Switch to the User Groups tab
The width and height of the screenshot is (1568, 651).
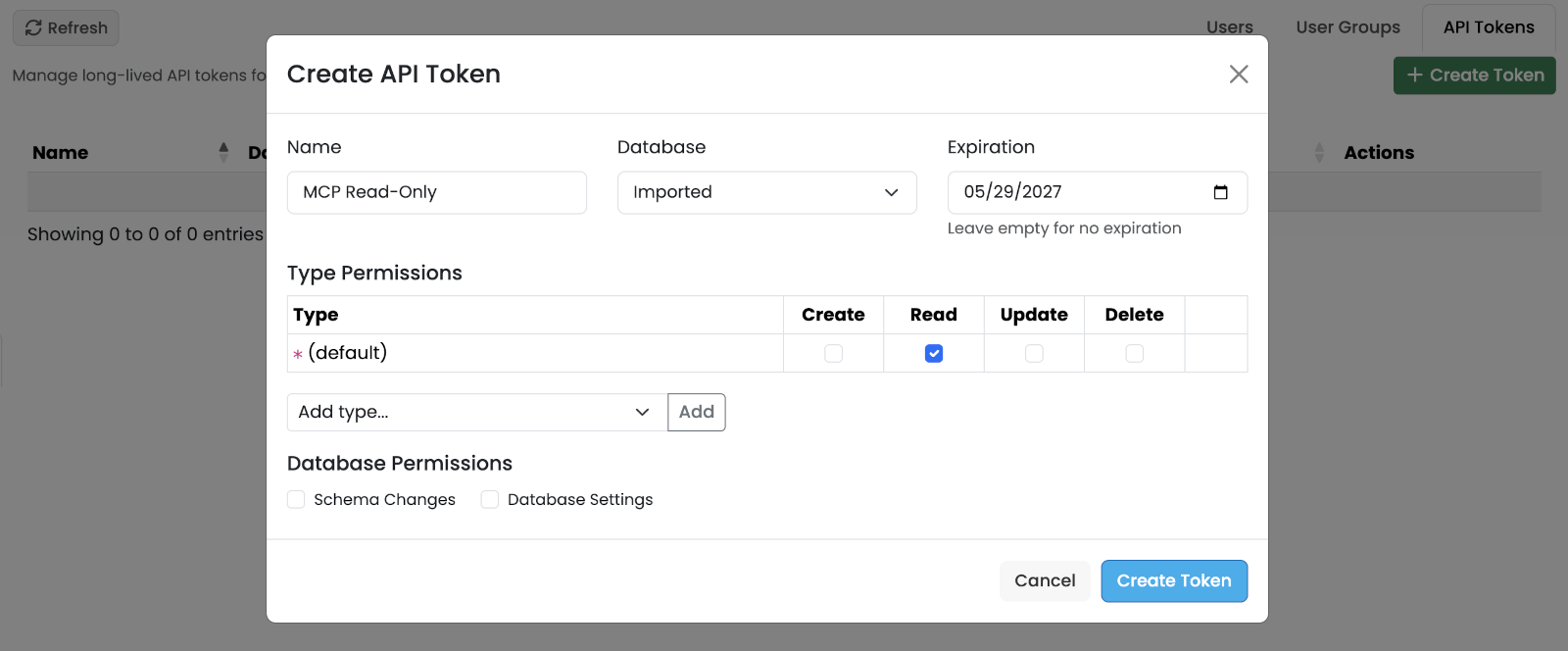click(x=1347, y=27)
